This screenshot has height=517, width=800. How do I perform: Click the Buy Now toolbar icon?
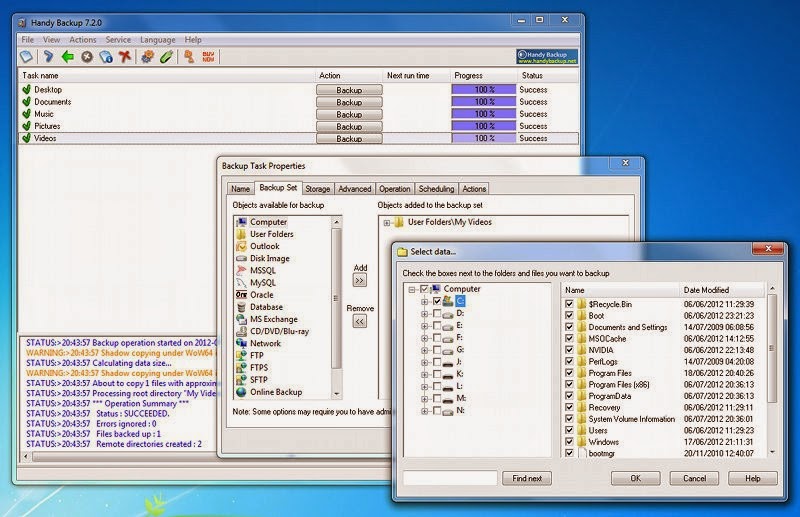pos(208,56)
